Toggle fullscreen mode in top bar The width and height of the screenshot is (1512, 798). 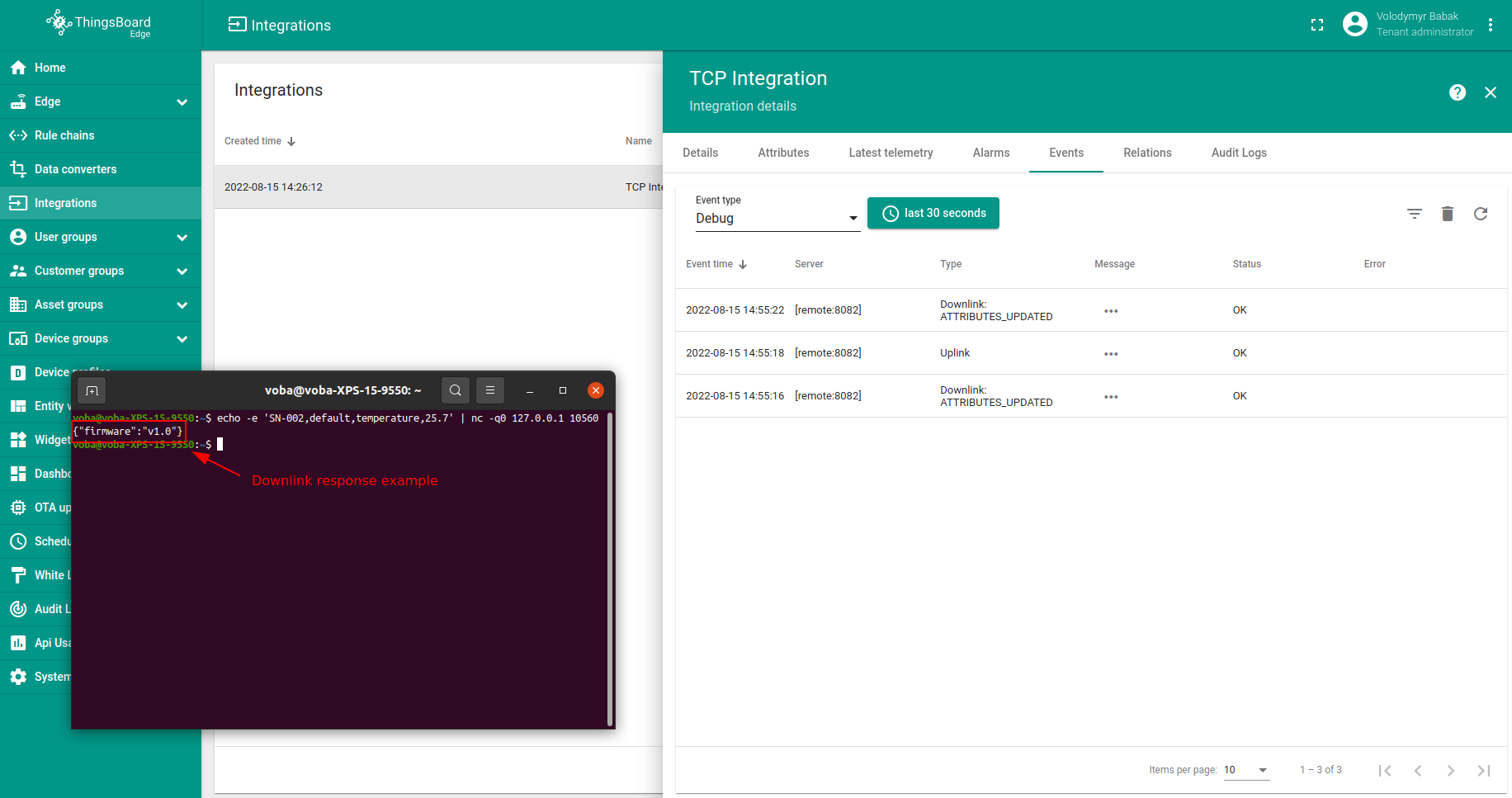1317,25
